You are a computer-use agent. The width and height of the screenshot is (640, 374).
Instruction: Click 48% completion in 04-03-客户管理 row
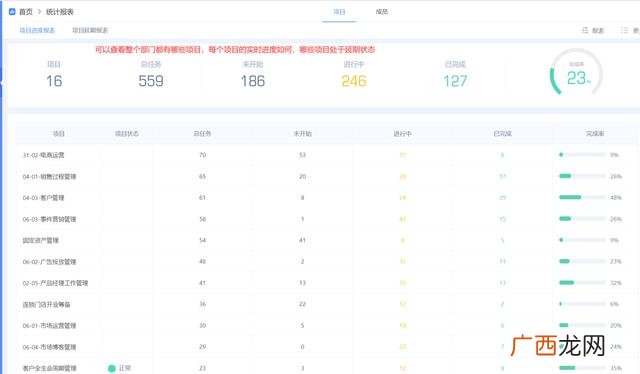click(x=616, y=198)
